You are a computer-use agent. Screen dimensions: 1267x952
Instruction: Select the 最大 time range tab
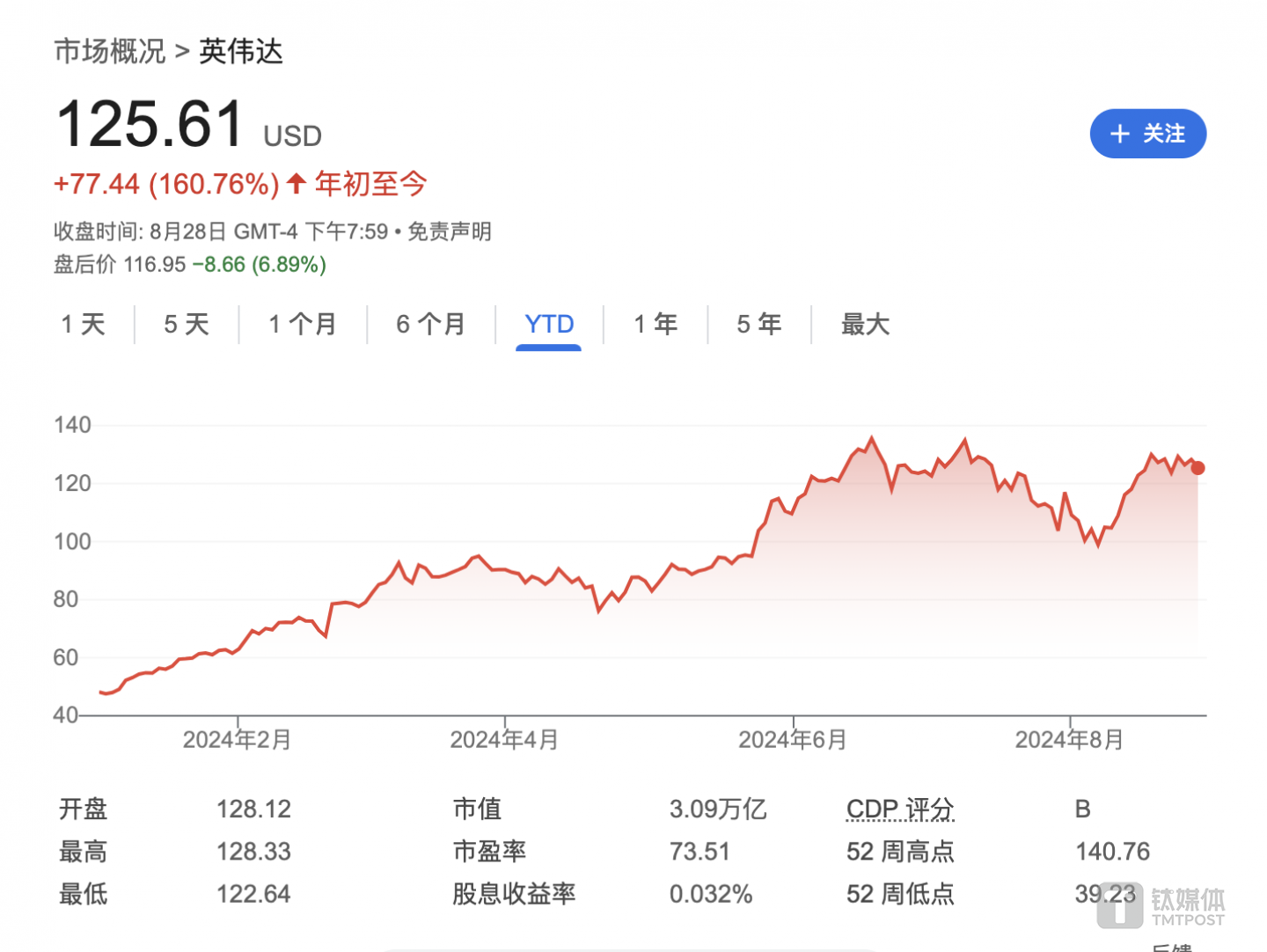(x=865, y=325)
